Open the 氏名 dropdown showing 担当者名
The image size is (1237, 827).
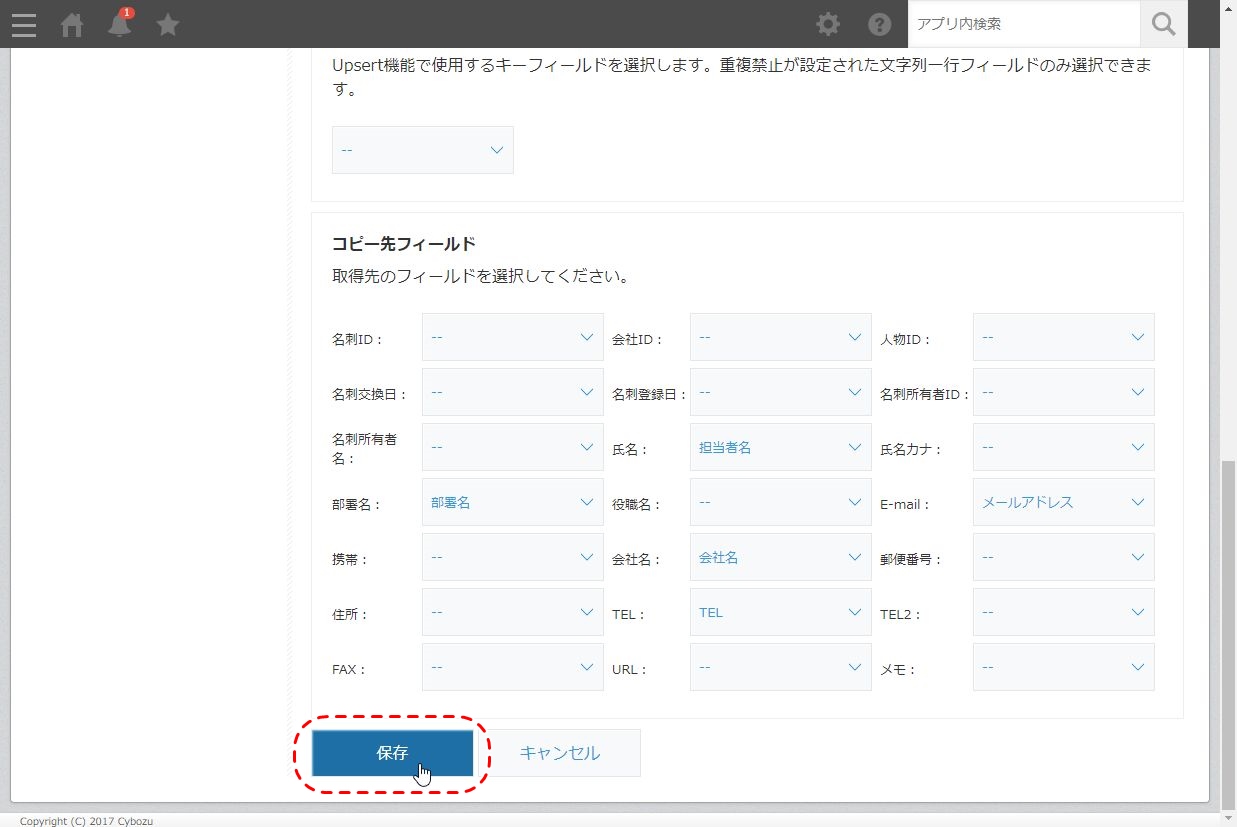tap(780, 448)
